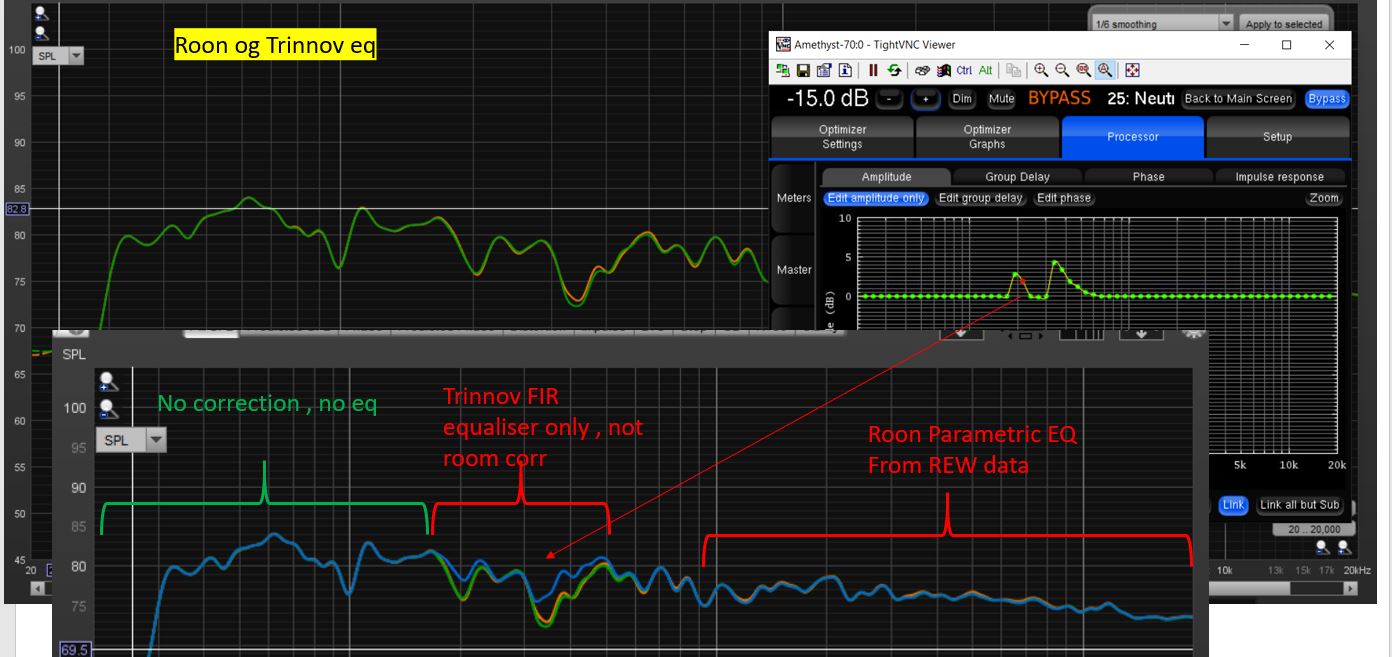Open the Optimizer Graphs tab
This screenshot has width=1392, height=657.
click(x=987, y=137)
